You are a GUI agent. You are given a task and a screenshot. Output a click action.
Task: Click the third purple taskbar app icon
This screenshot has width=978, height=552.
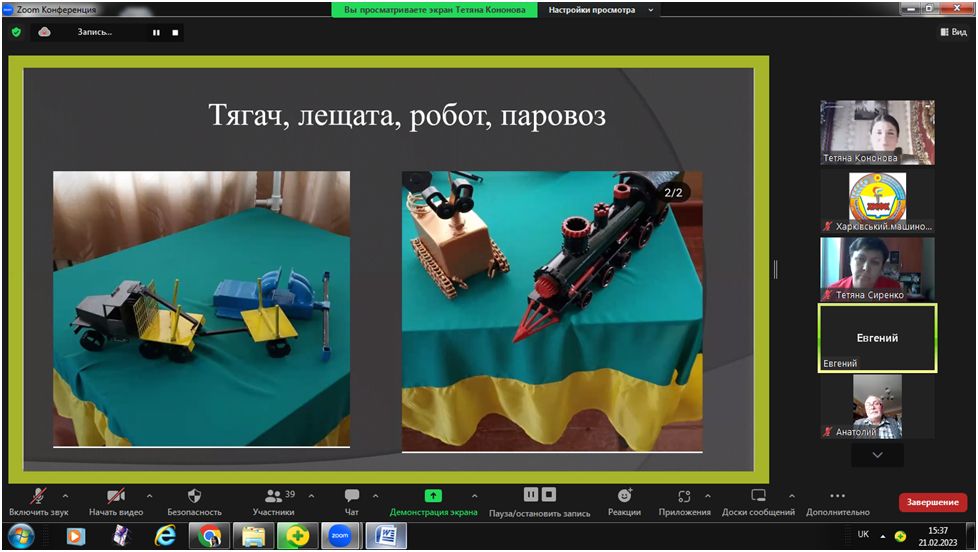coord(121,536)
